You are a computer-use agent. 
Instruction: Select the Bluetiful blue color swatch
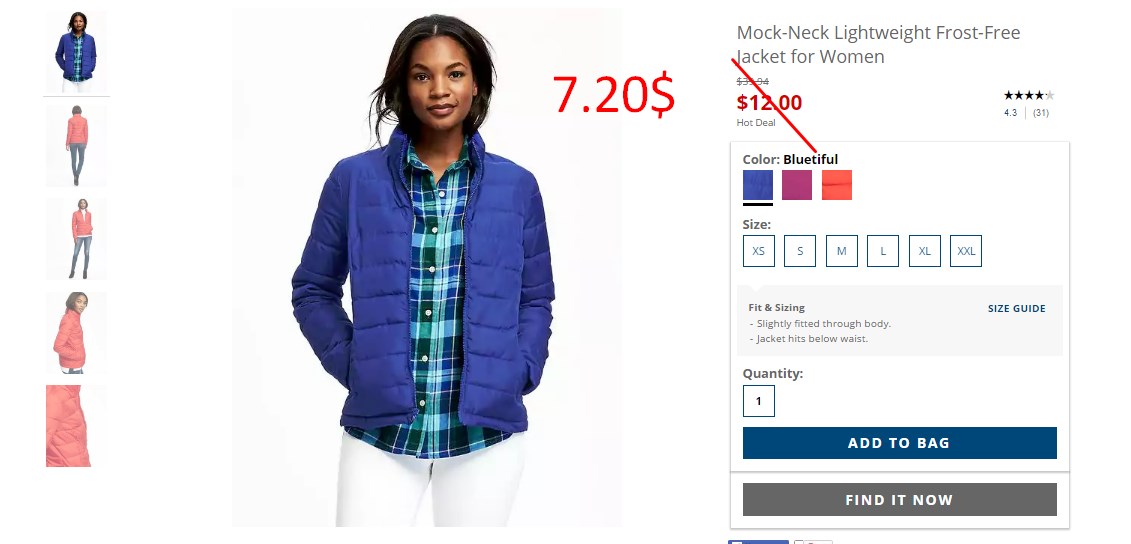757,185
